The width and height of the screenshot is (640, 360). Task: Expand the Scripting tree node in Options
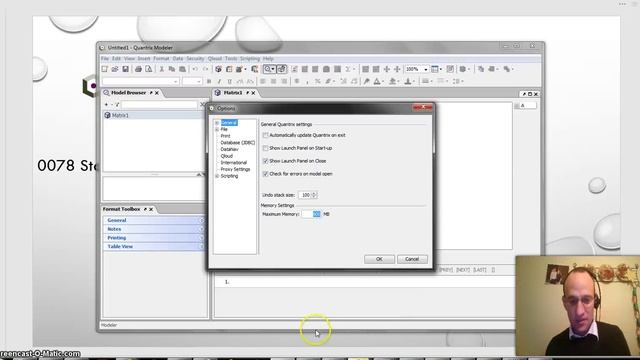click(x=217, y=176)
